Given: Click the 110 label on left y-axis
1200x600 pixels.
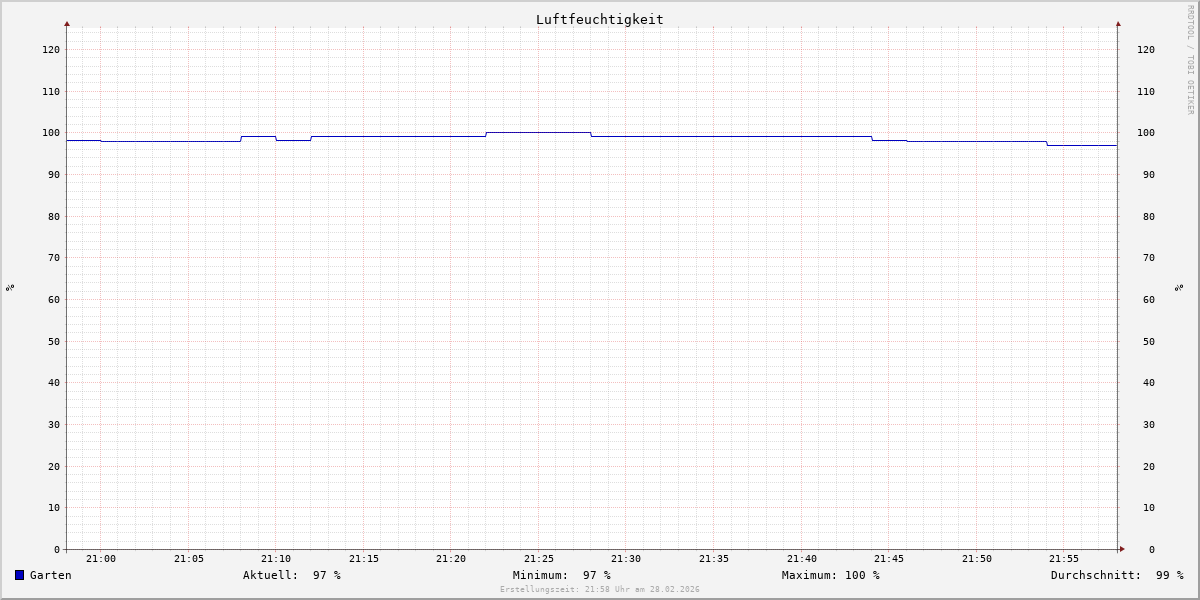Looking at the screenshot, I should (51, 91).
